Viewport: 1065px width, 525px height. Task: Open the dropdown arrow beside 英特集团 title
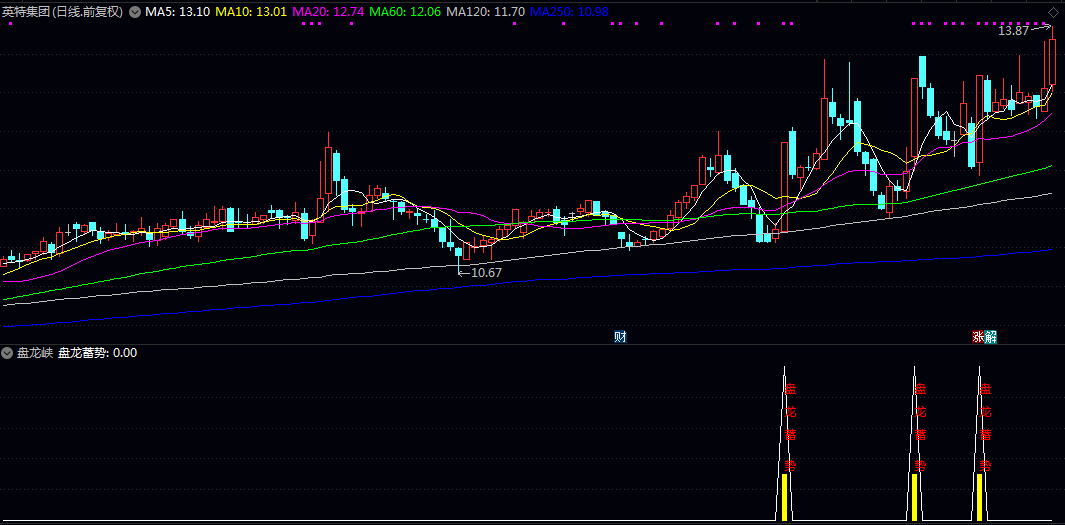pos(134,12)
